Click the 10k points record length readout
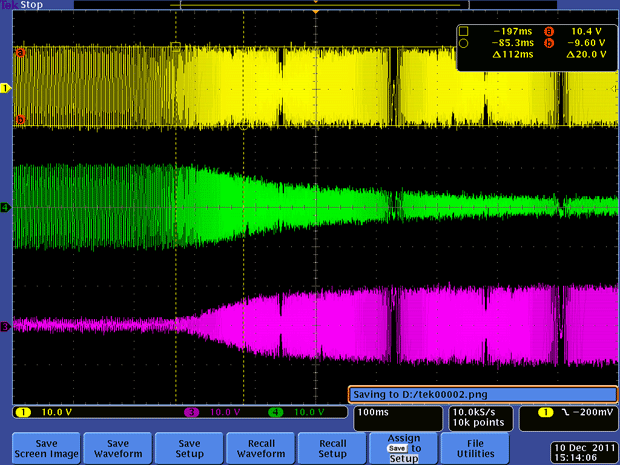The image size is (620, 465). click(x=478, y=423)
